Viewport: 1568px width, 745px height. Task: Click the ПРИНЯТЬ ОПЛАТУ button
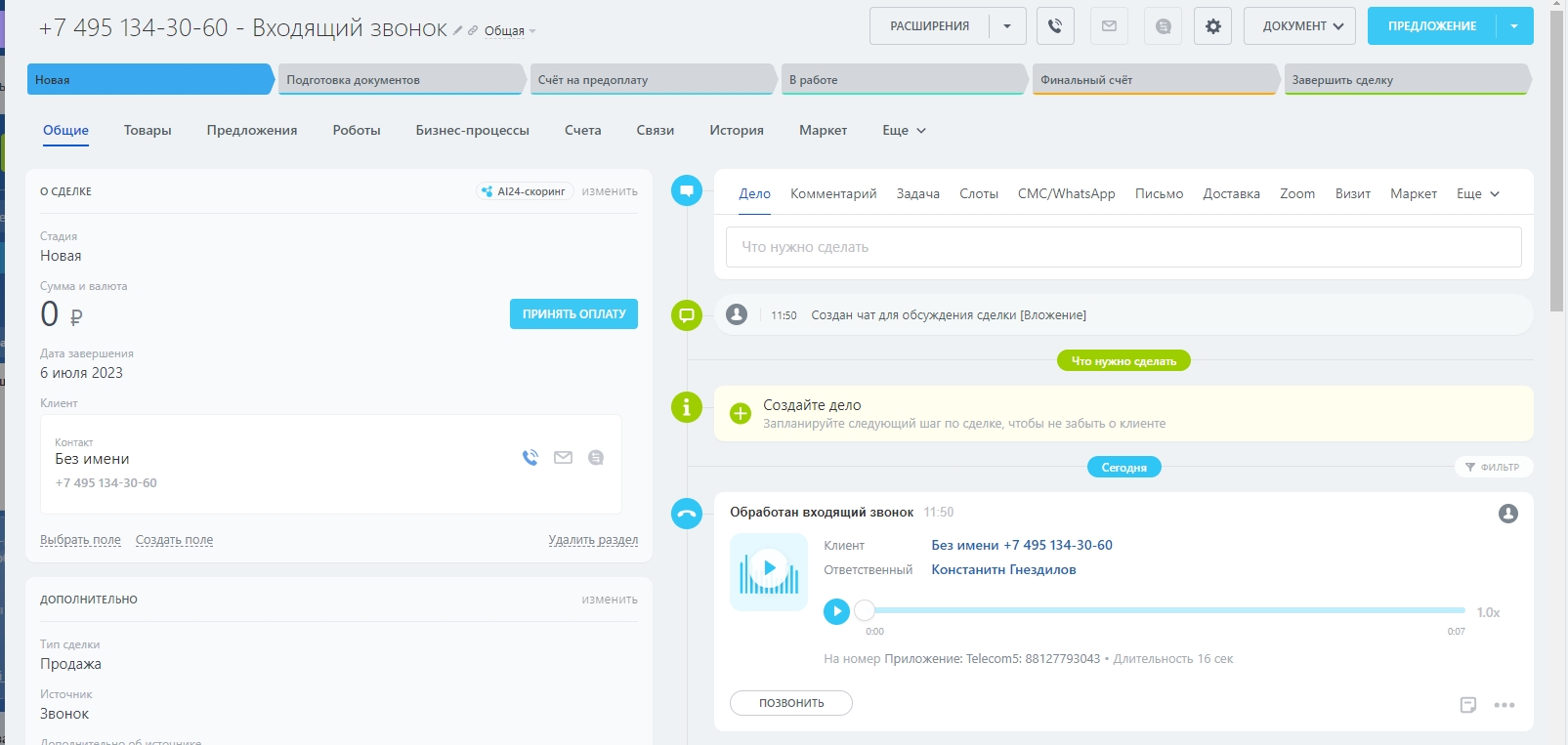tap(573, 313)
